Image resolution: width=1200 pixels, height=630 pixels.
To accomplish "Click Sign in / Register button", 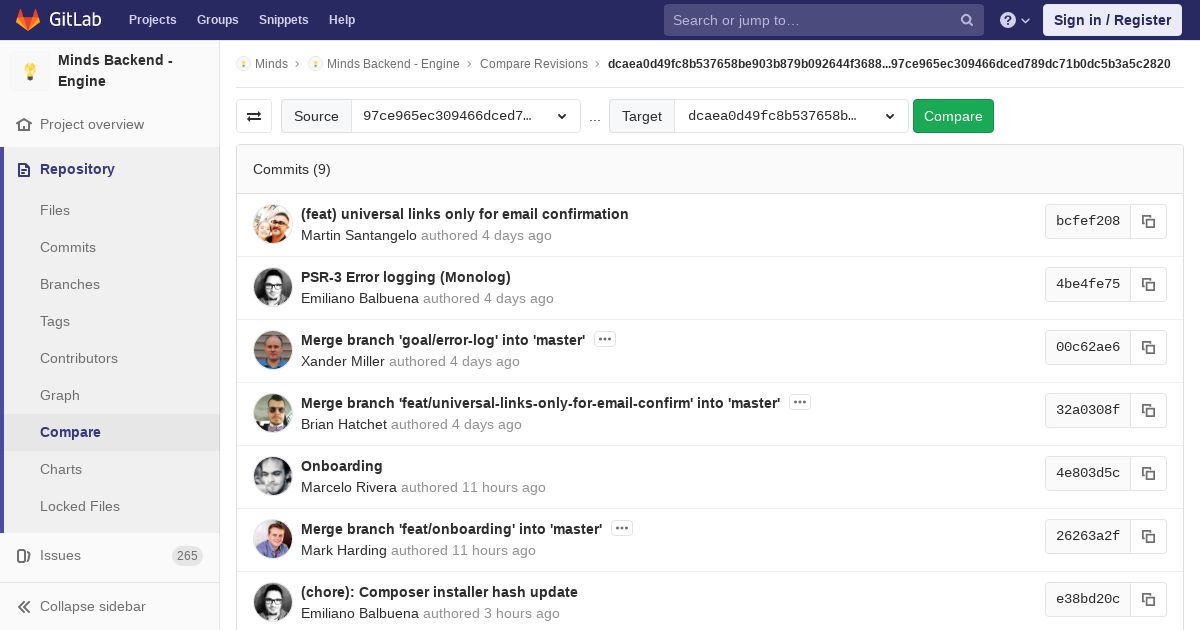I will coord(1112,20).
